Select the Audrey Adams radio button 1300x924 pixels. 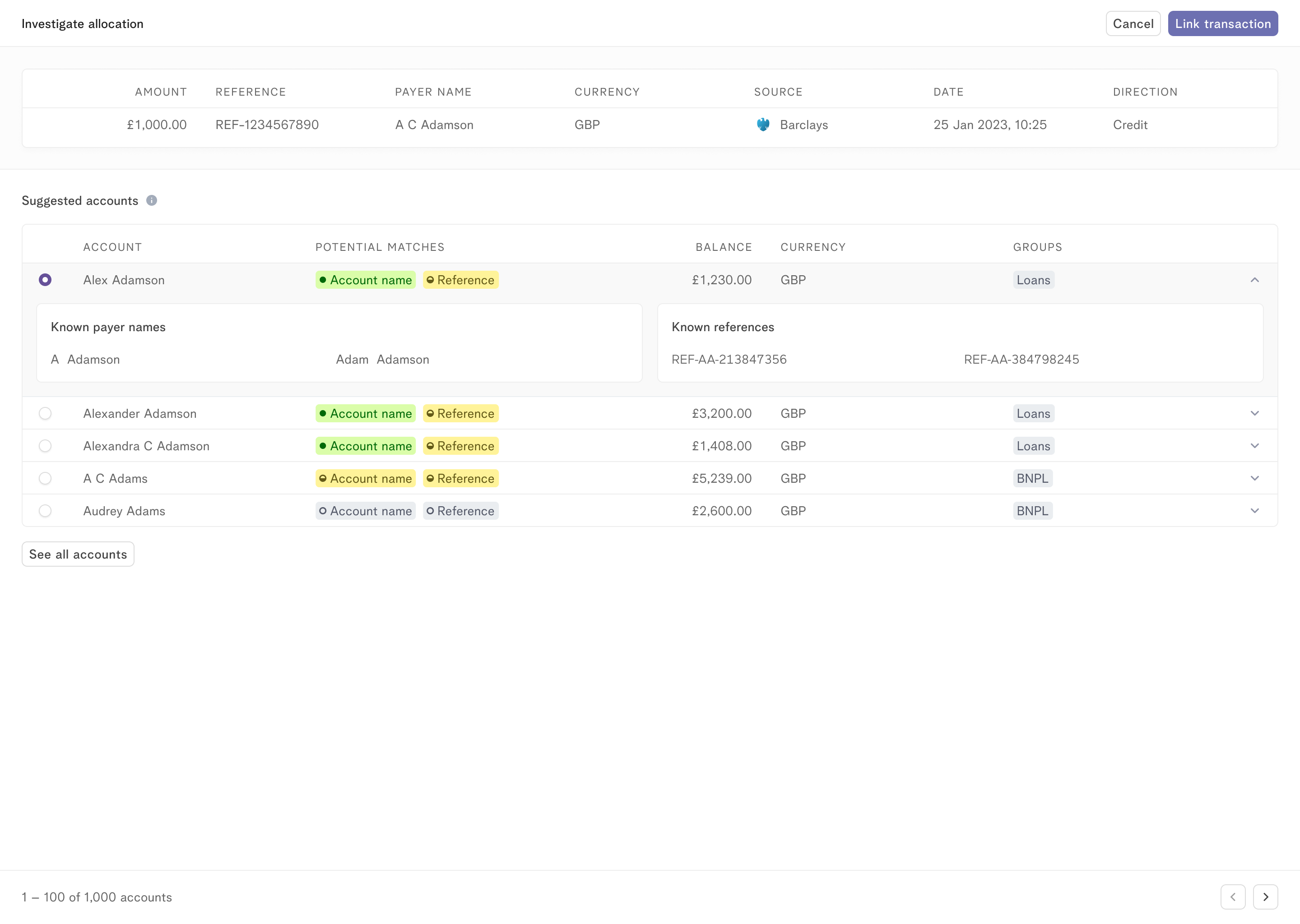point(45,511)
